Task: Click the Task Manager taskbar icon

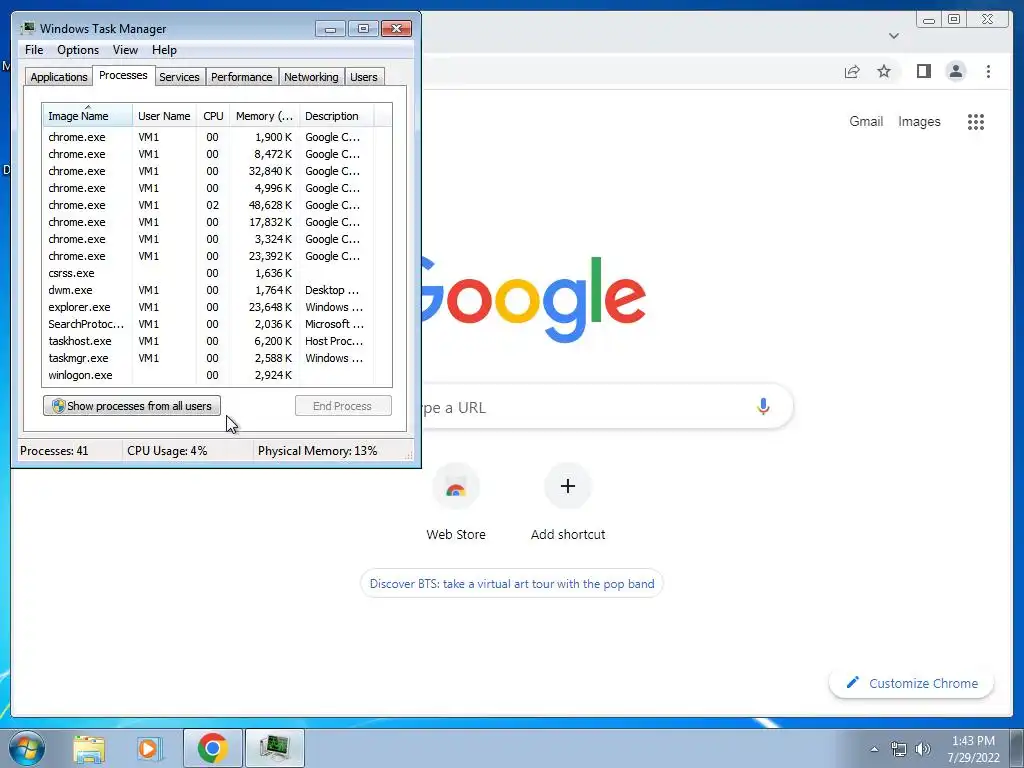Action: [275, 748]
